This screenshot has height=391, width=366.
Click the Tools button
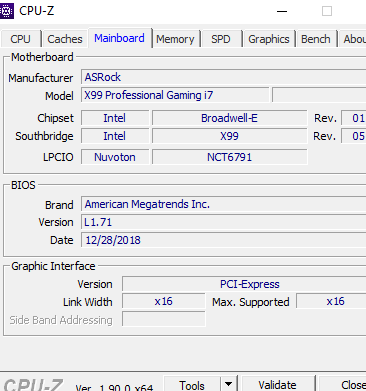[192, 384]
